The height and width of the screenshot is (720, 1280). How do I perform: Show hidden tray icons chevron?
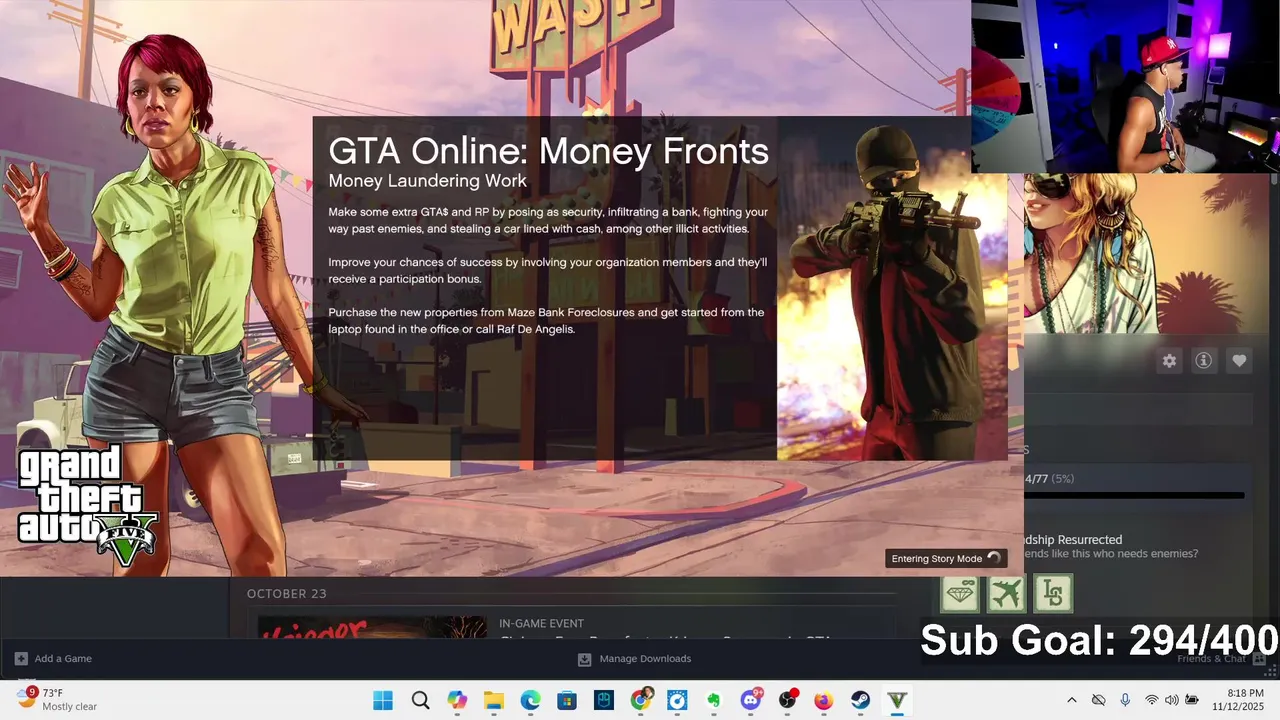click(x=1072, y=700)
